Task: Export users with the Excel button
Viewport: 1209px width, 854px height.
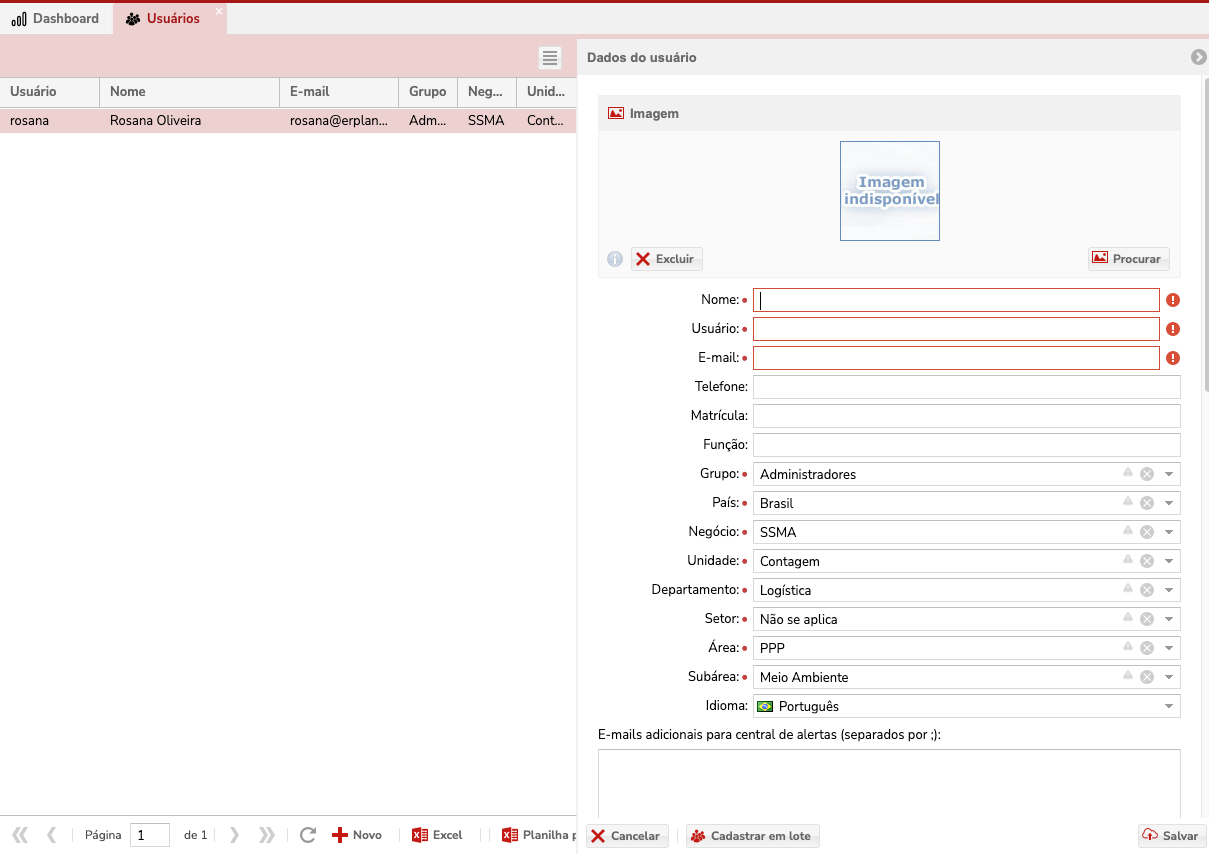Action: tap(437, 835)
